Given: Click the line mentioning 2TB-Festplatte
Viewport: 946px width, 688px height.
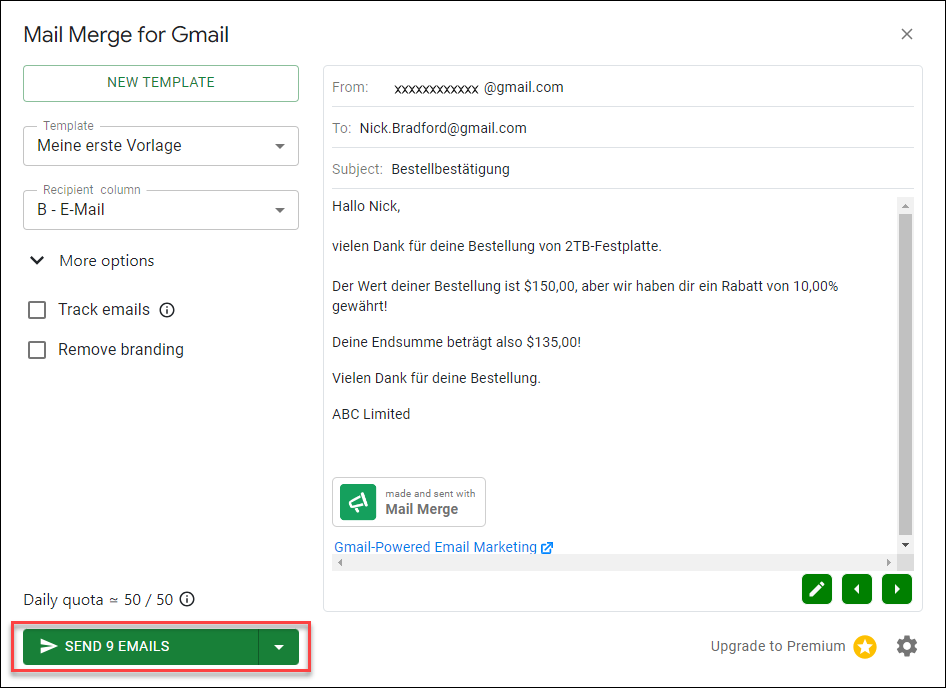Looking at the screenshot, I should [x=497, y=246].
